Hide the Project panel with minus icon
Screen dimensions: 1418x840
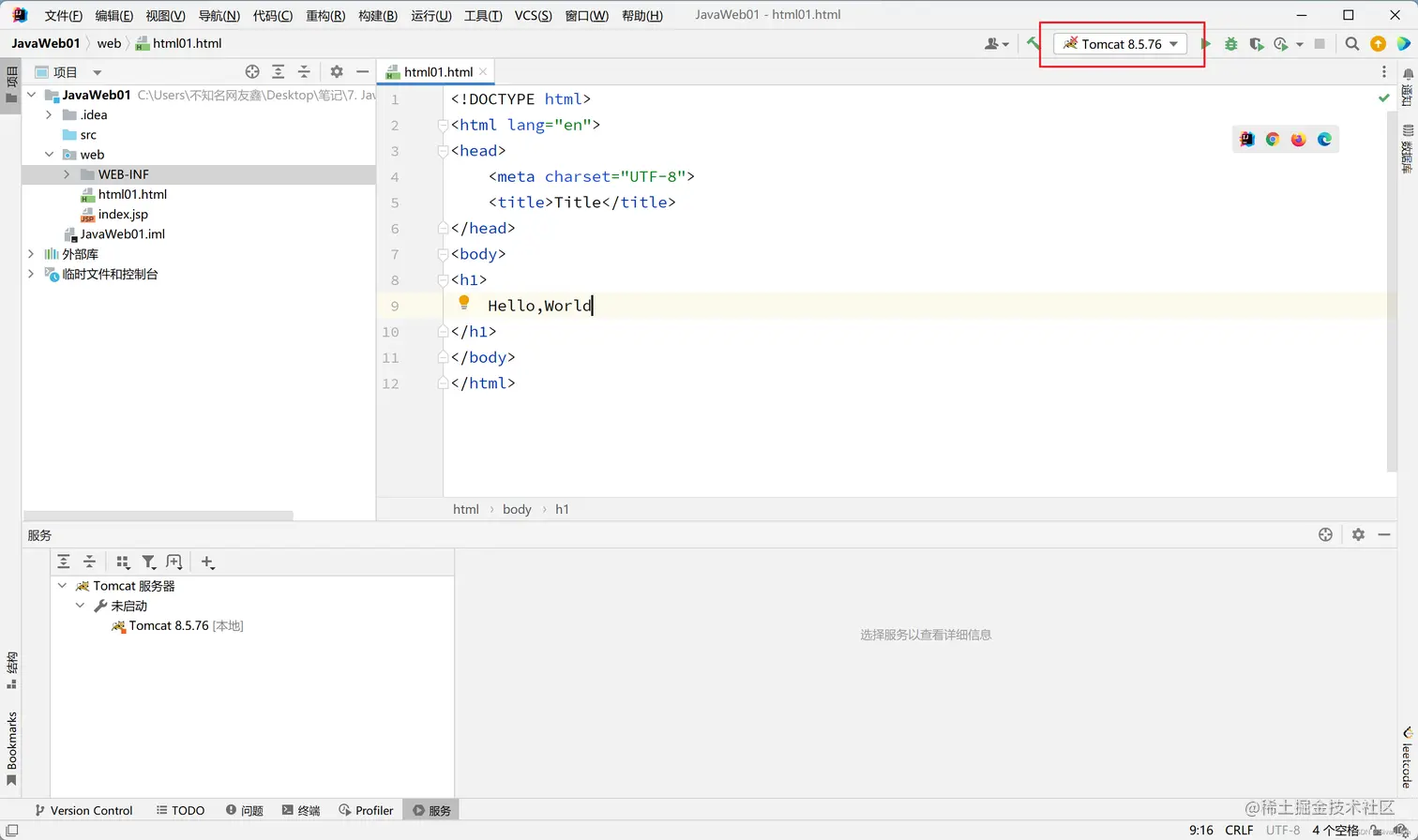click(362, 71)
